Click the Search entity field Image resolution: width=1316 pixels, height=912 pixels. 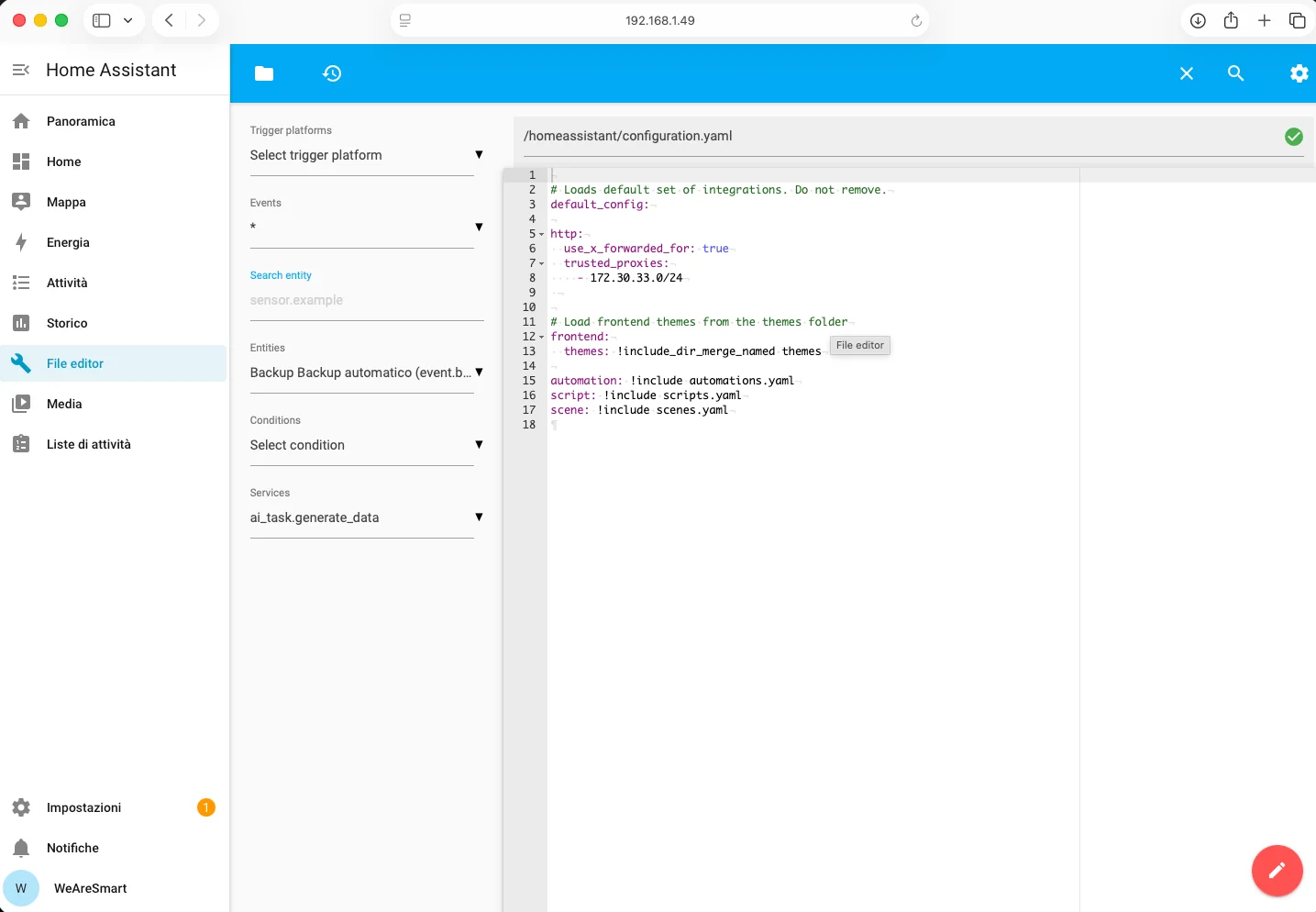point(367,300)
